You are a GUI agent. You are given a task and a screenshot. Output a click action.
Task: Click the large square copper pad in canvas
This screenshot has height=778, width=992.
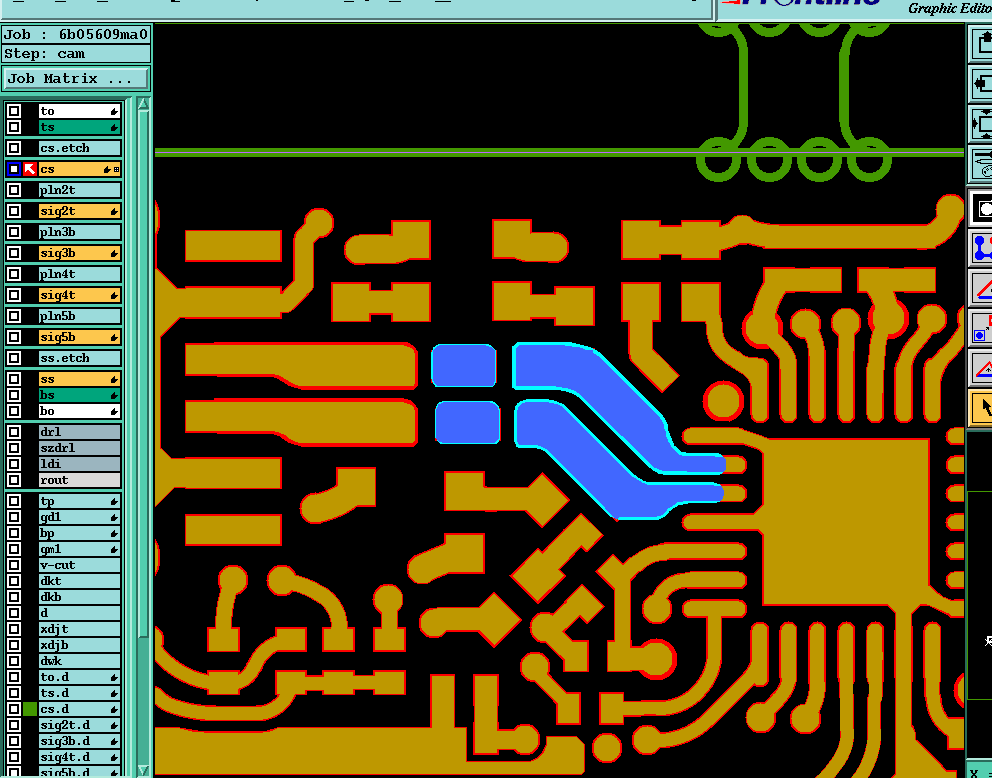tap(845, 522)
